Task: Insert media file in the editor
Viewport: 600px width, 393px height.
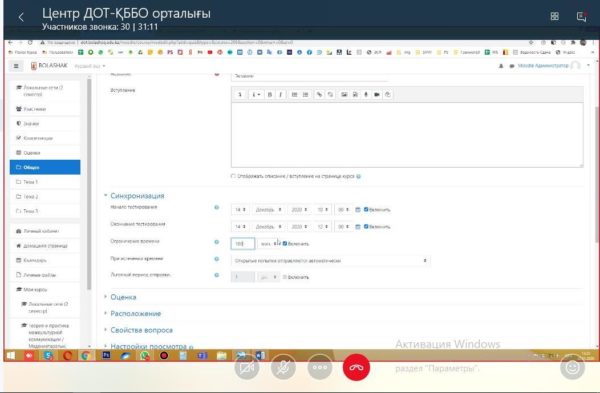Action: coord(355,95)
